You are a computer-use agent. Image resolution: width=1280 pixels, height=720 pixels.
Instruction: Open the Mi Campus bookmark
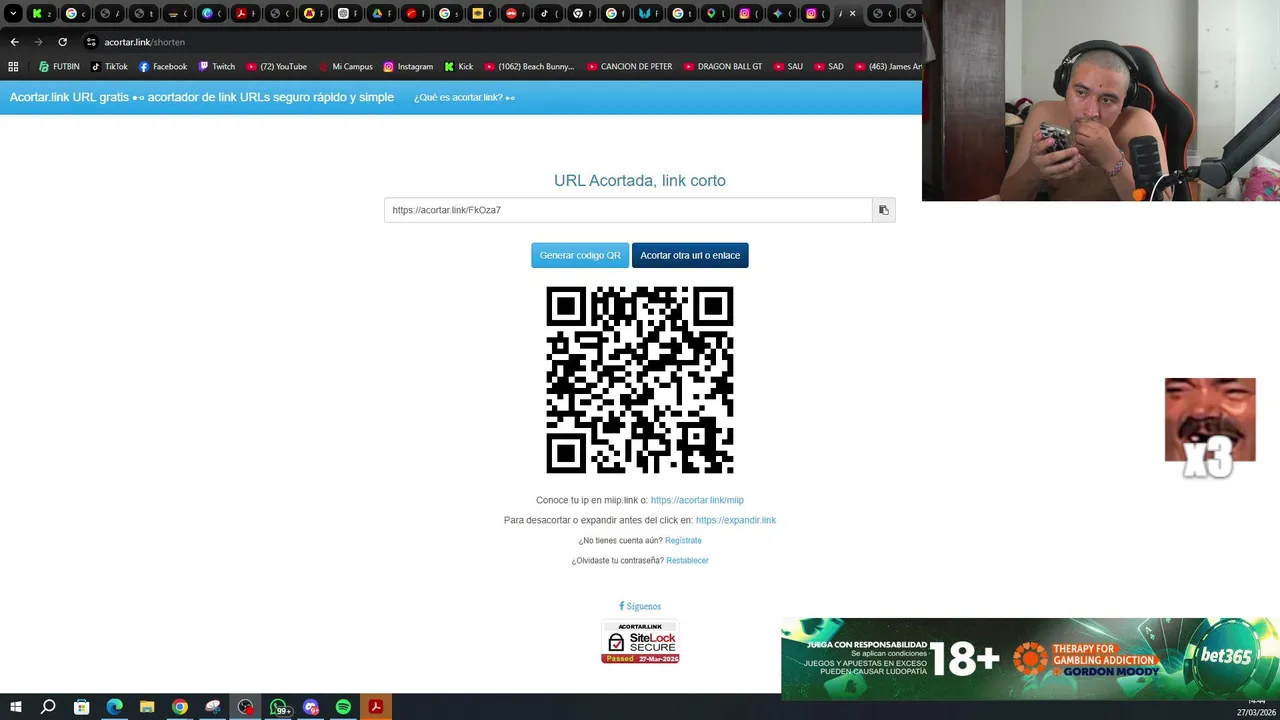coord(345,67)
